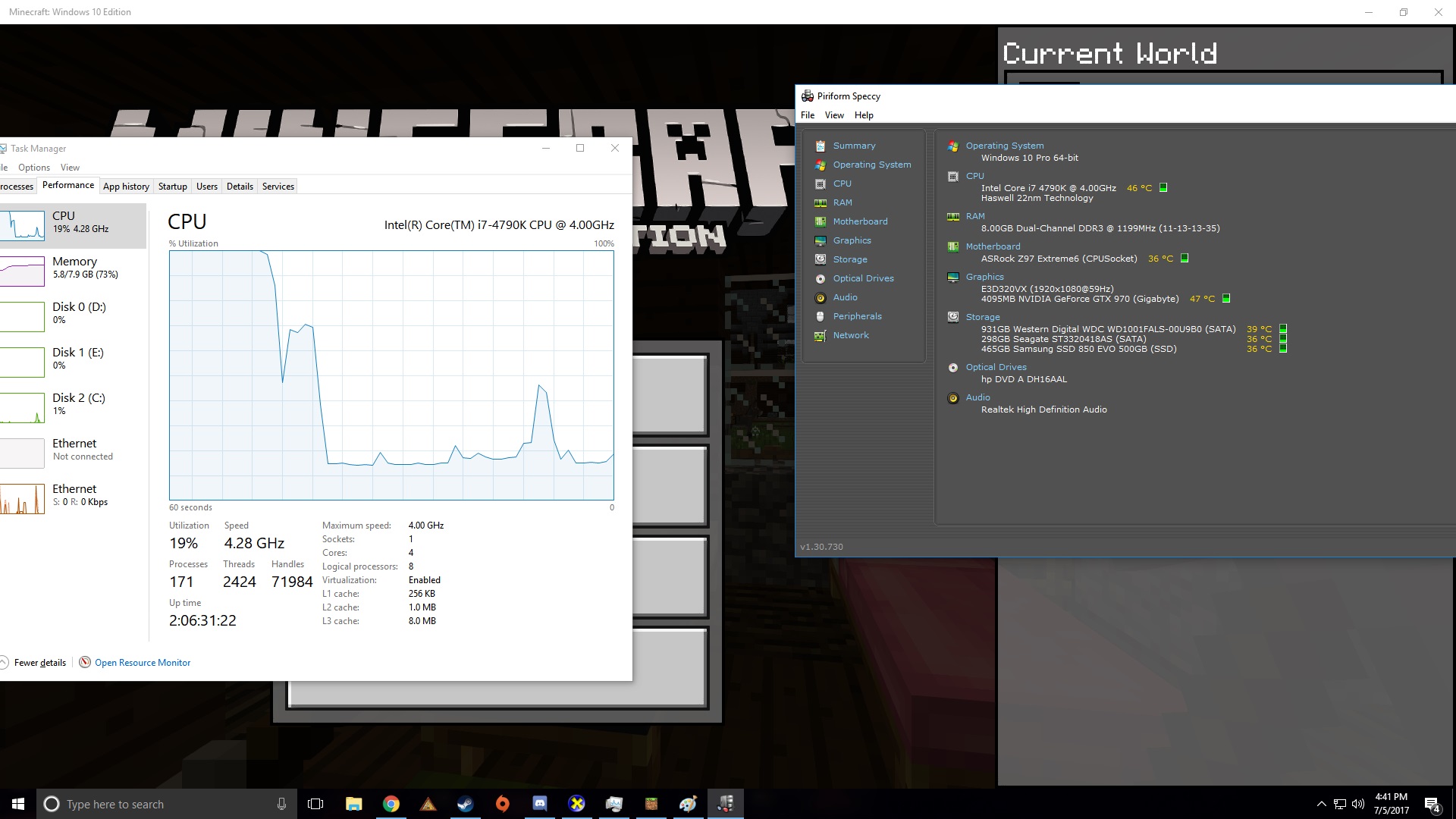Viewport: 1456px width, 819px height.
Task: Switch to the Startup tab
Action: pos(172,187)
